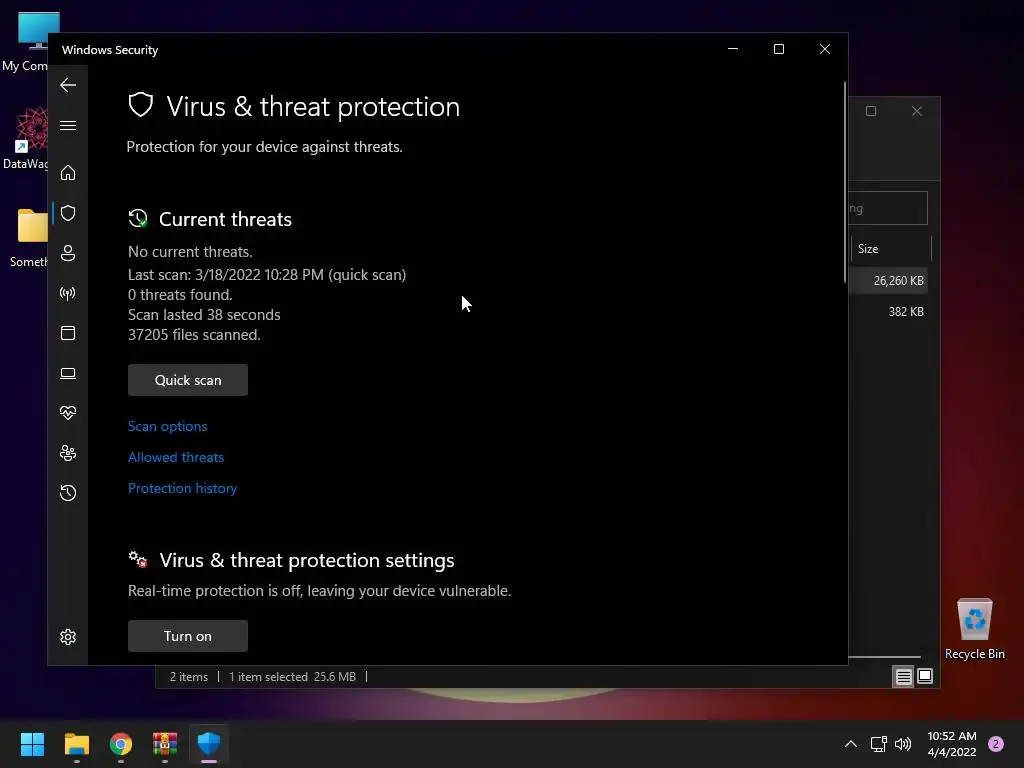Screen dimensions: 1024x768
Task: Switch File Explorer to details view
Action: tap(903, 677)
